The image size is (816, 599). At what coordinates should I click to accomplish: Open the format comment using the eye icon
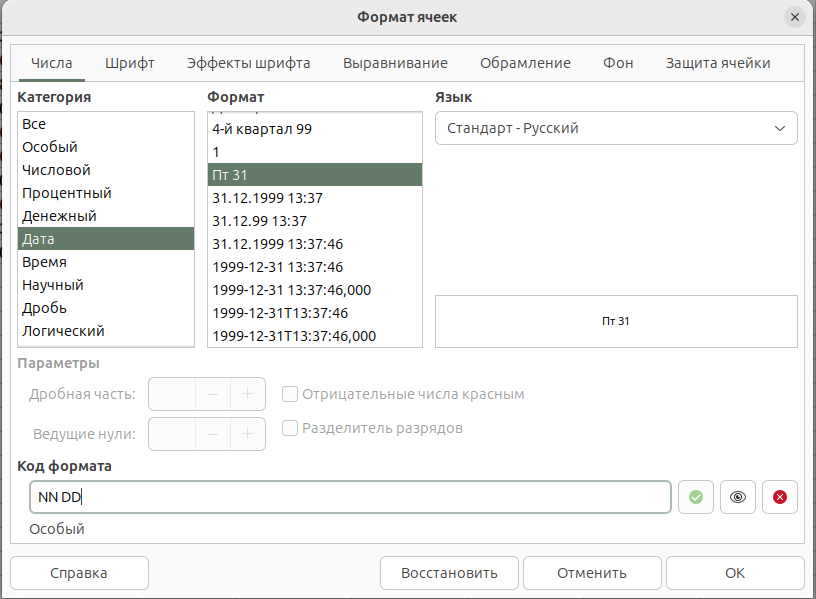[x=738, y=497]
